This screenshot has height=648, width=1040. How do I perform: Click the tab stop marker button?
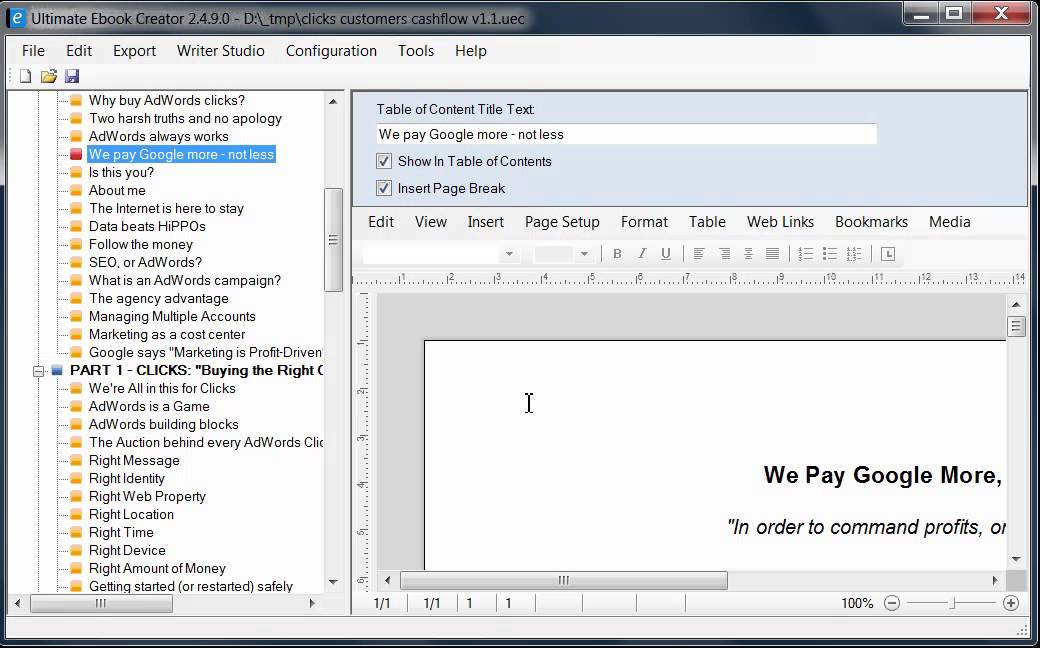click(888, 253)
